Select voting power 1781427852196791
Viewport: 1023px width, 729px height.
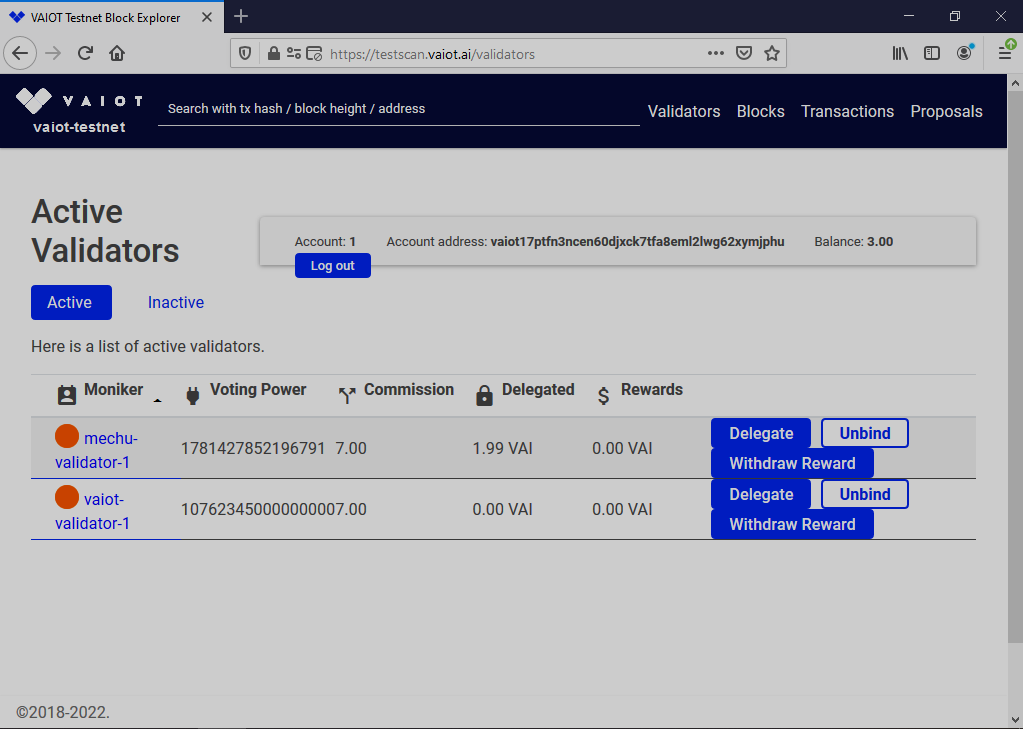pos(252,449)
